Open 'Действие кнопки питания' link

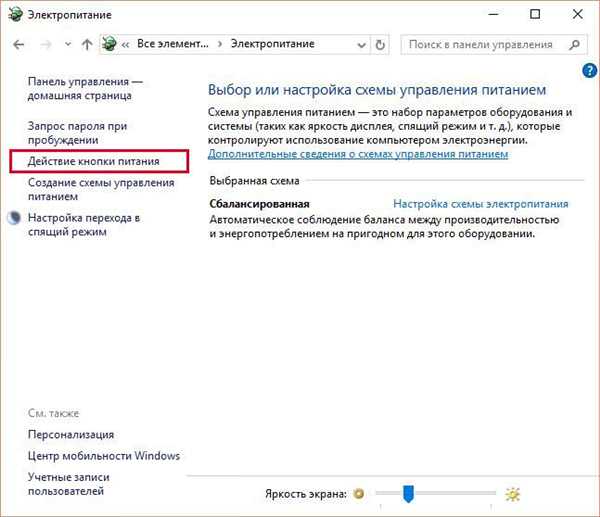(x=94, y=161)
